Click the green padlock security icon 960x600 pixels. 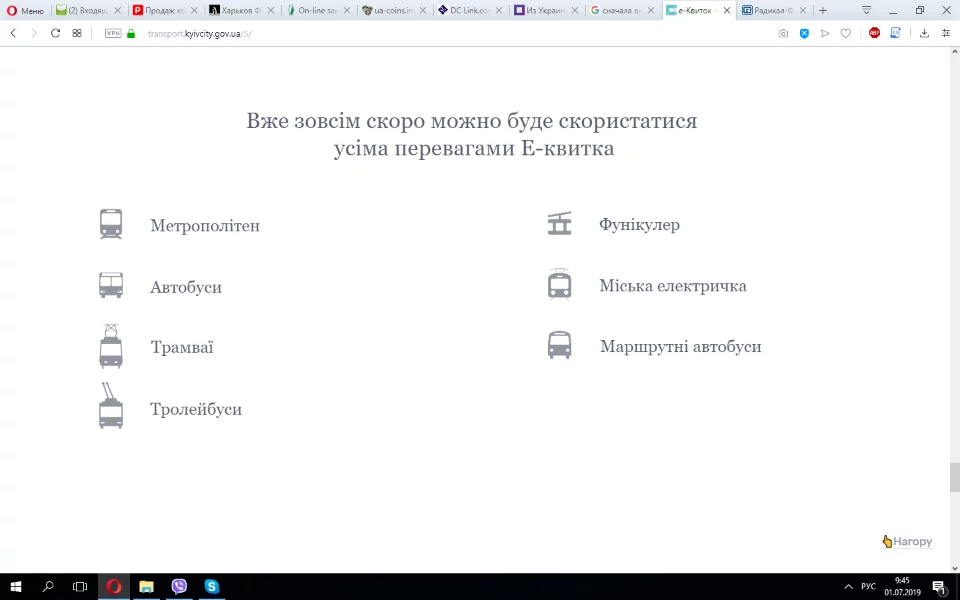130,34
